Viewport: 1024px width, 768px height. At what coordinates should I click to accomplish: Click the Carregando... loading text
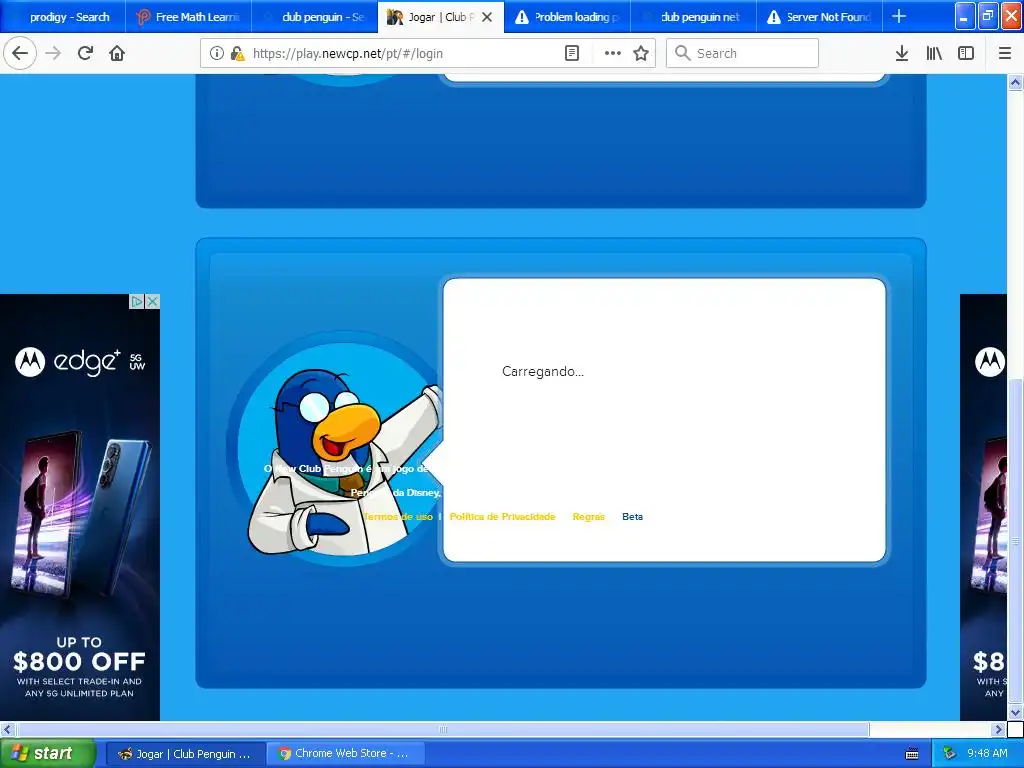[x=543, y=372]
